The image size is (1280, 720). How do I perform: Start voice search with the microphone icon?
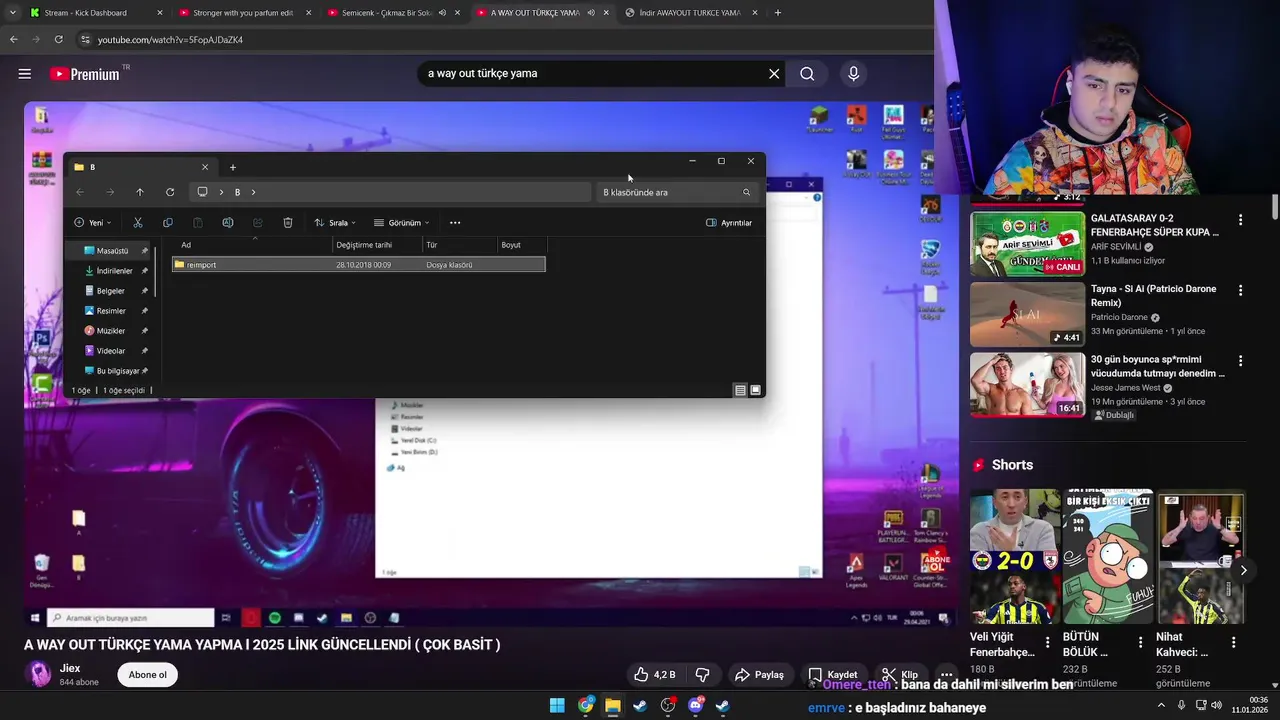[853, 74]
